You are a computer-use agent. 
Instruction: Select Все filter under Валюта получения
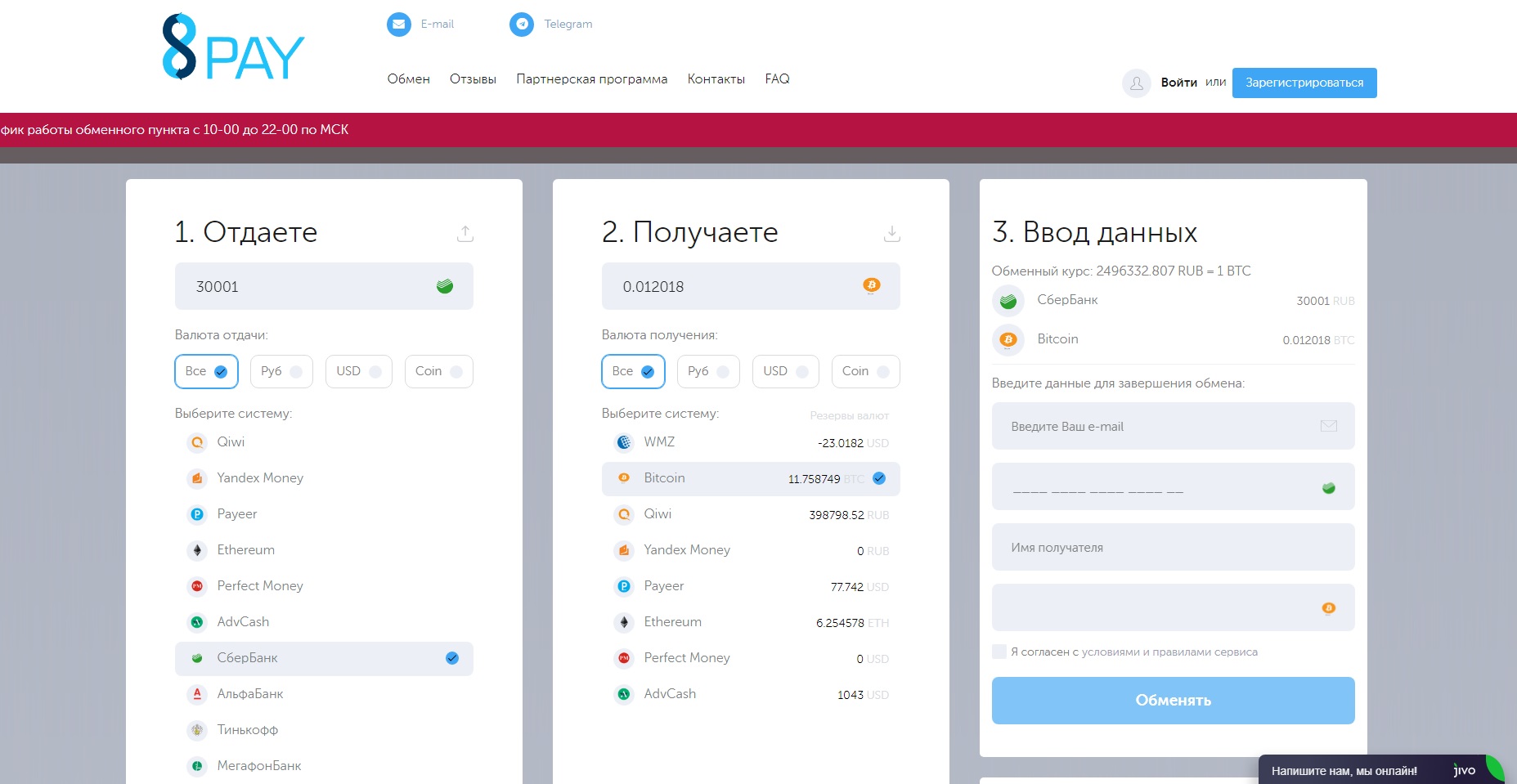(x=633, y=371)
